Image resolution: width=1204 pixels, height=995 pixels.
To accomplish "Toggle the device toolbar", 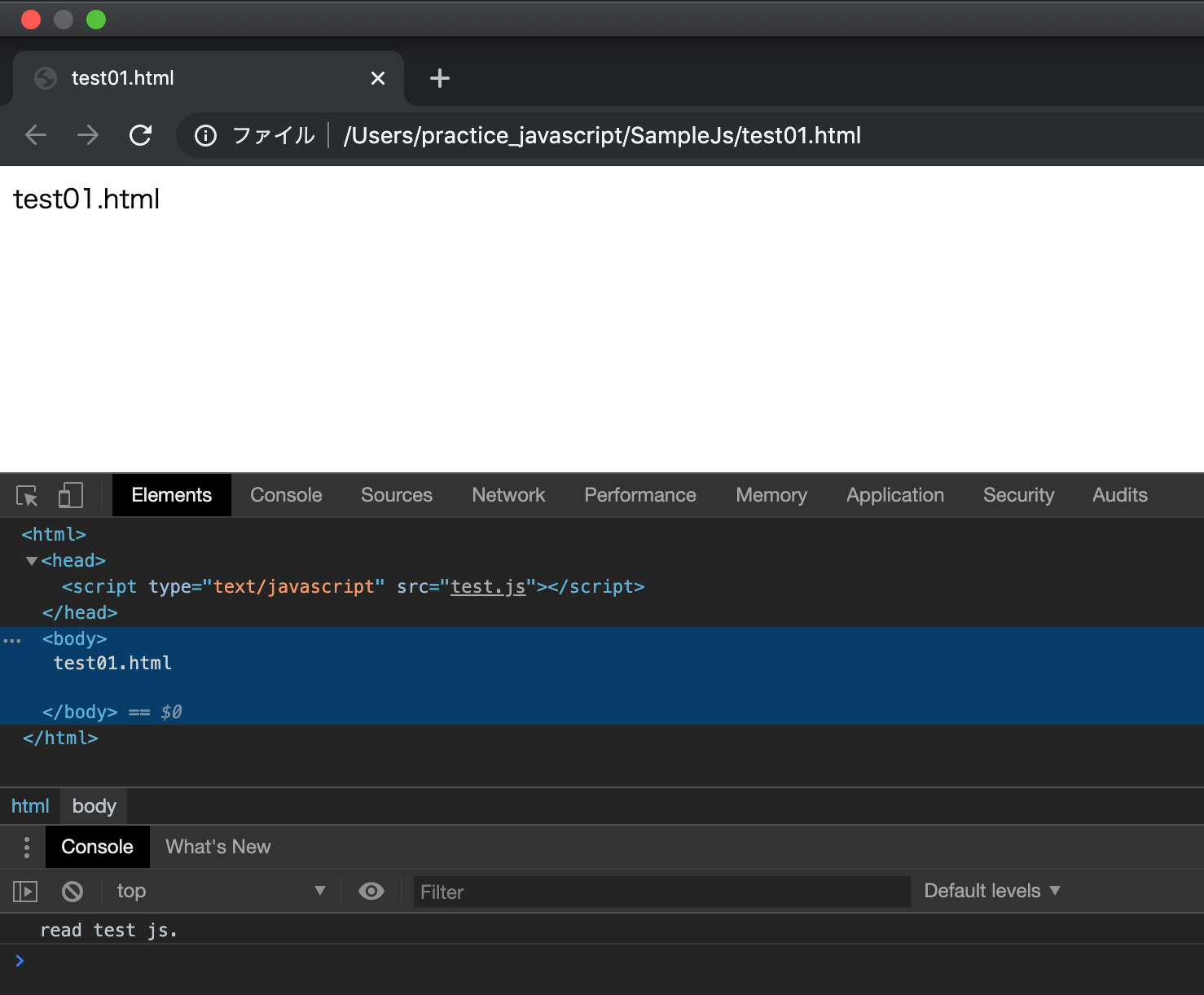I will click(71, 494).
